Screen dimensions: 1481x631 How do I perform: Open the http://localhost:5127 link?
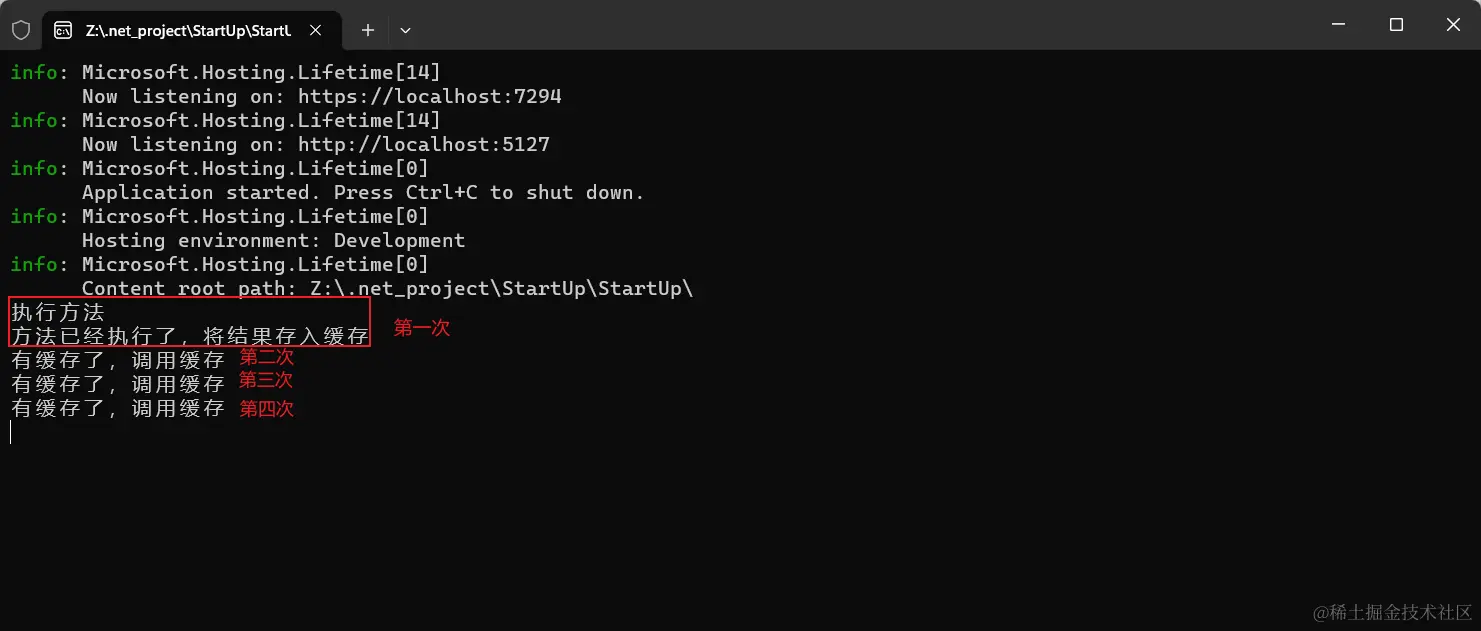click(423, 145)
